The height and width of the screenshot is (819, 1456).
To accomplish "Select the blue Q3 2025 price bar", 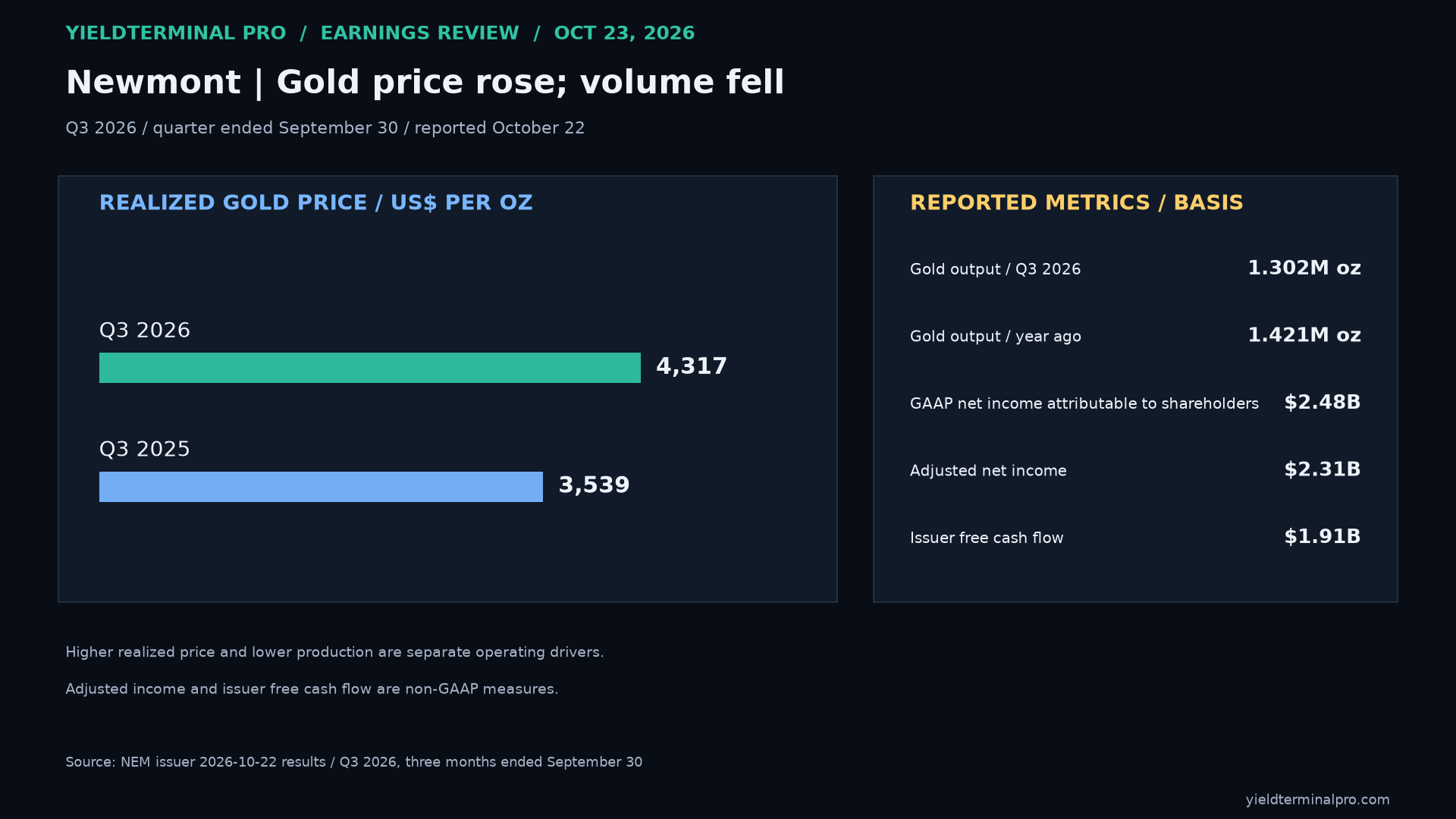I will click(321, 487).
